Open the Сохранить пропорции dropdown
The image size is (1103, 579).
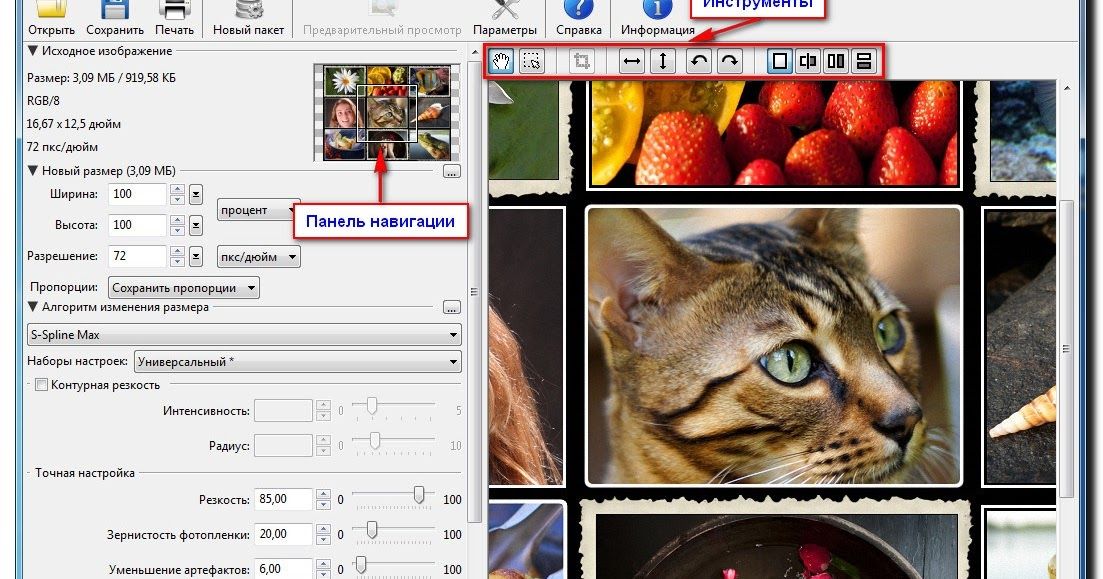(x=184, y=288)
